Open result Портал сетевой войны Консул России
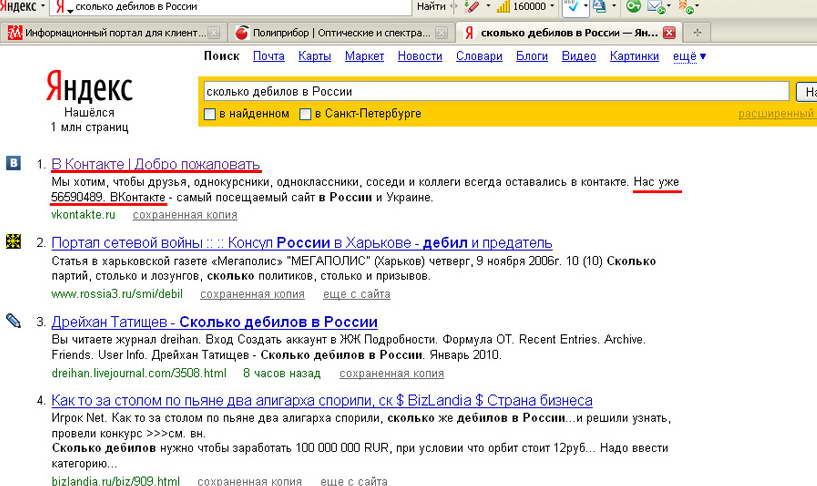This screenshot has height=486, width=817. pos(302,243)
